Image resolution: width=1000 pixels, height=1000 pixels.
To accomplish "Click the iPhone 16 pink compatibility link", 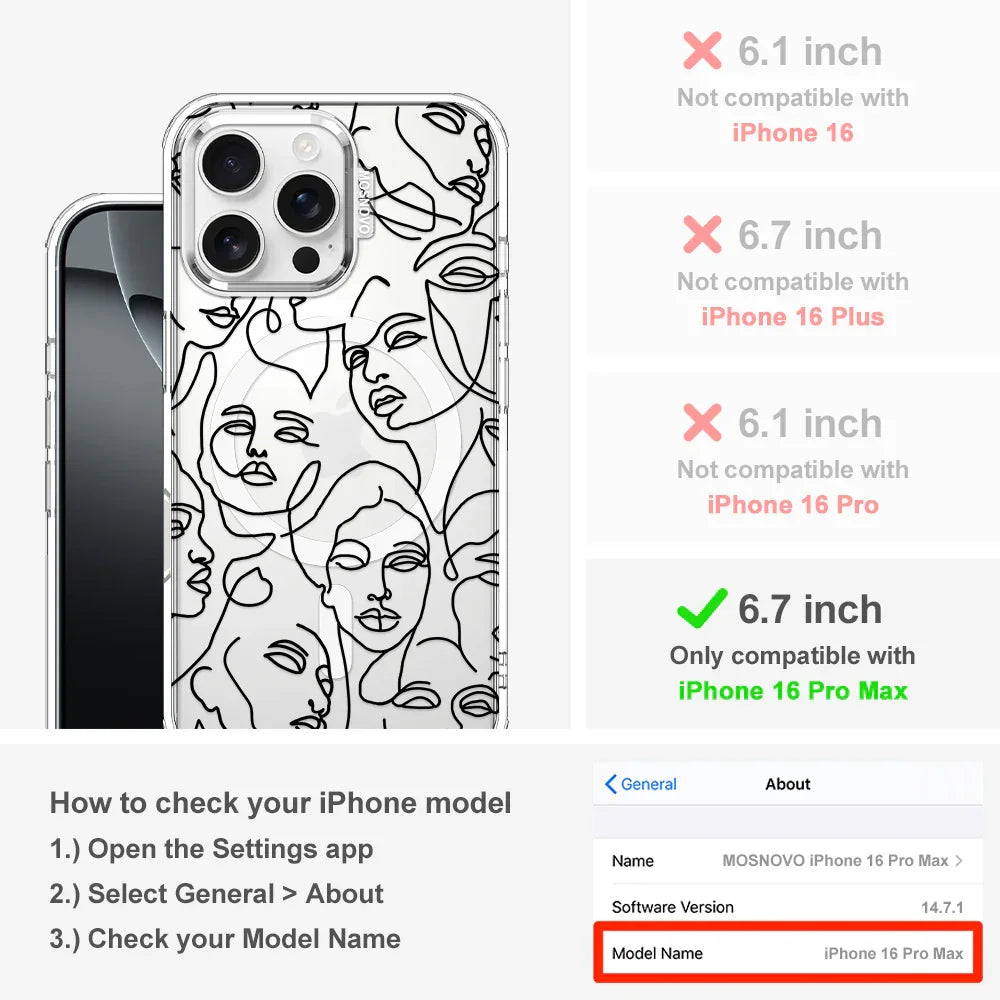I will (792, 132).
